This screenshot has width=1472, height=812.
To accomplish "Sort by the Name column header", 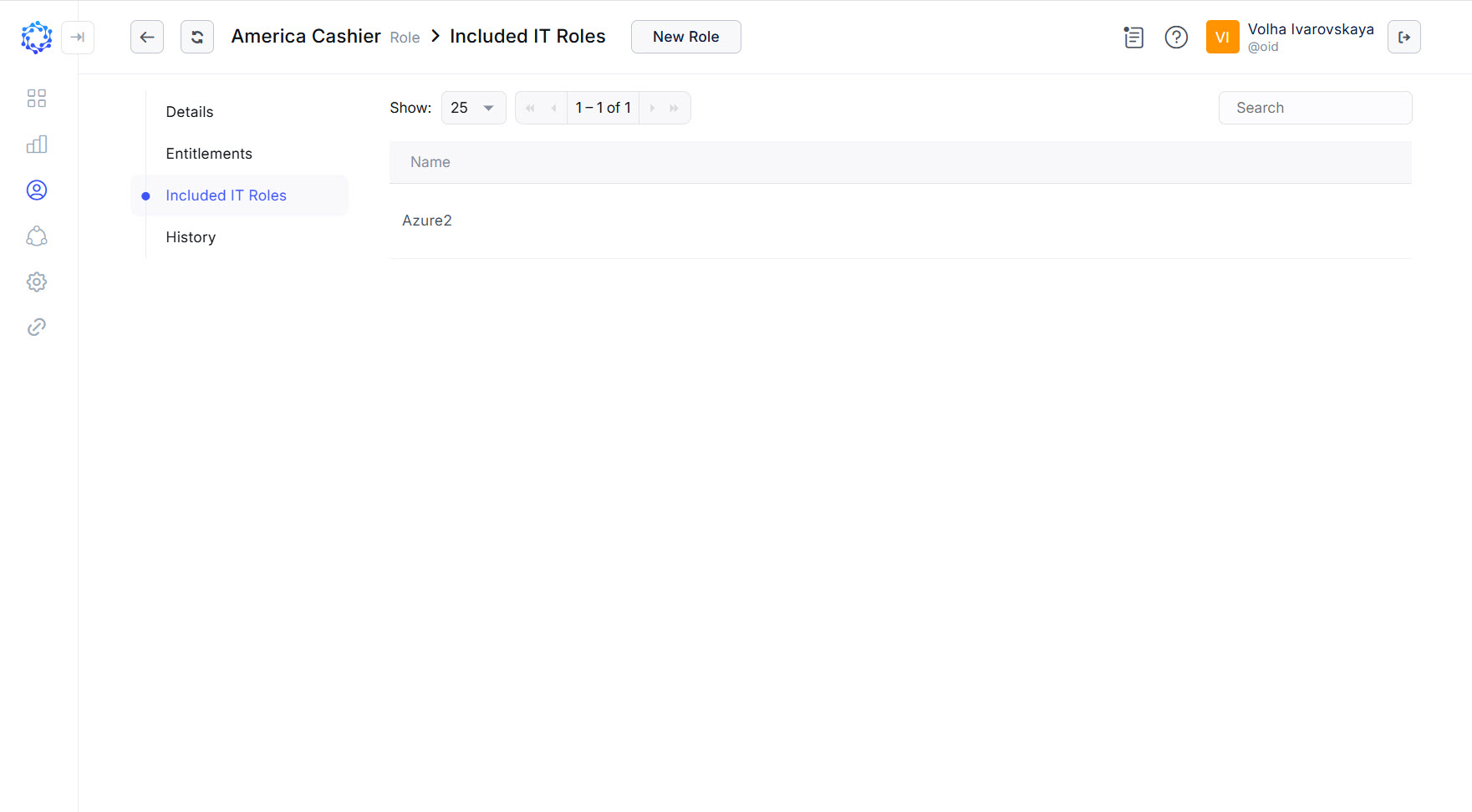I will click(430, 162).
